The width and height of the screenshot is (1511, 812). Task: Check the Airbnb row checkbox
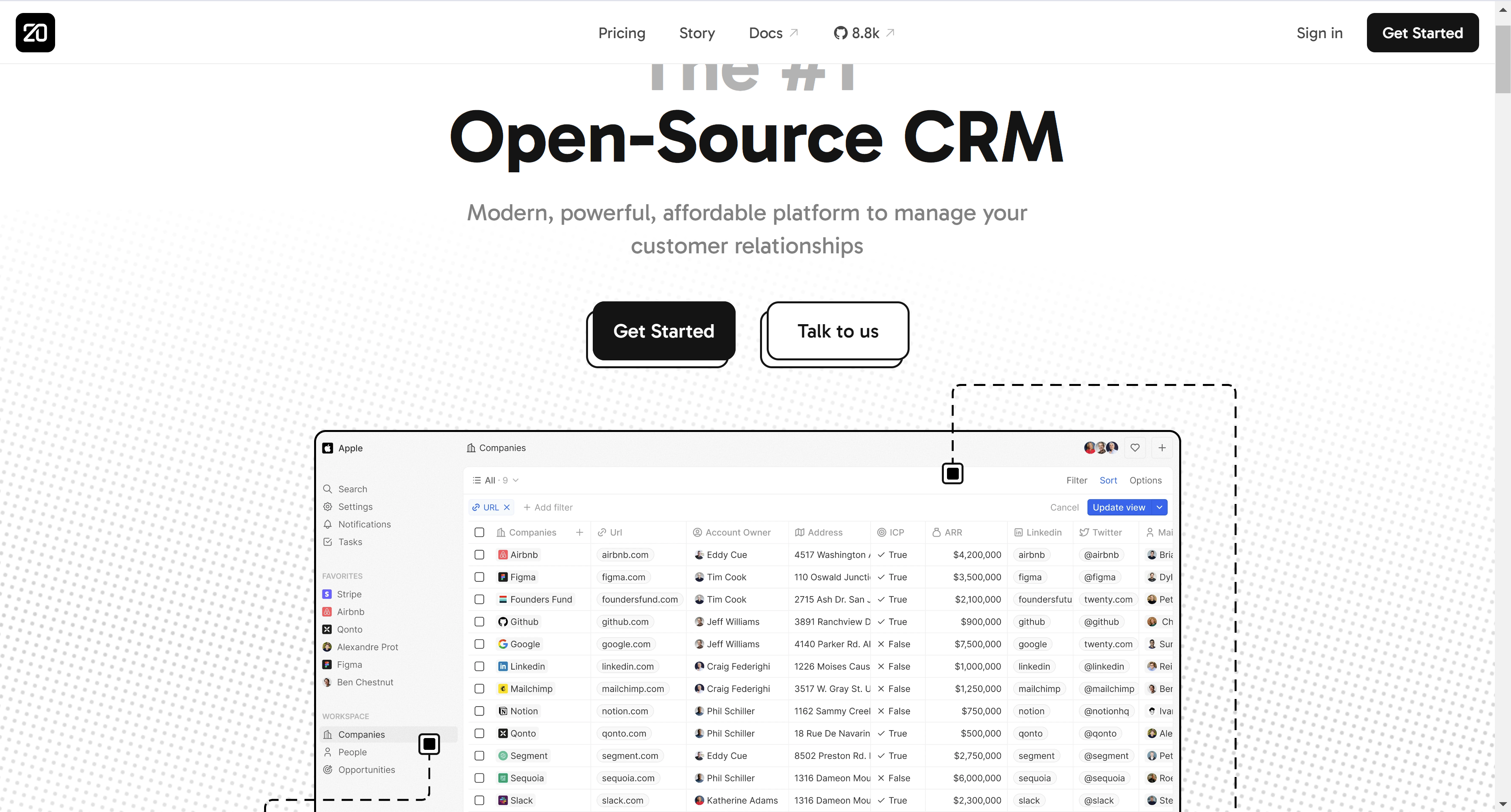click(479, 555)
